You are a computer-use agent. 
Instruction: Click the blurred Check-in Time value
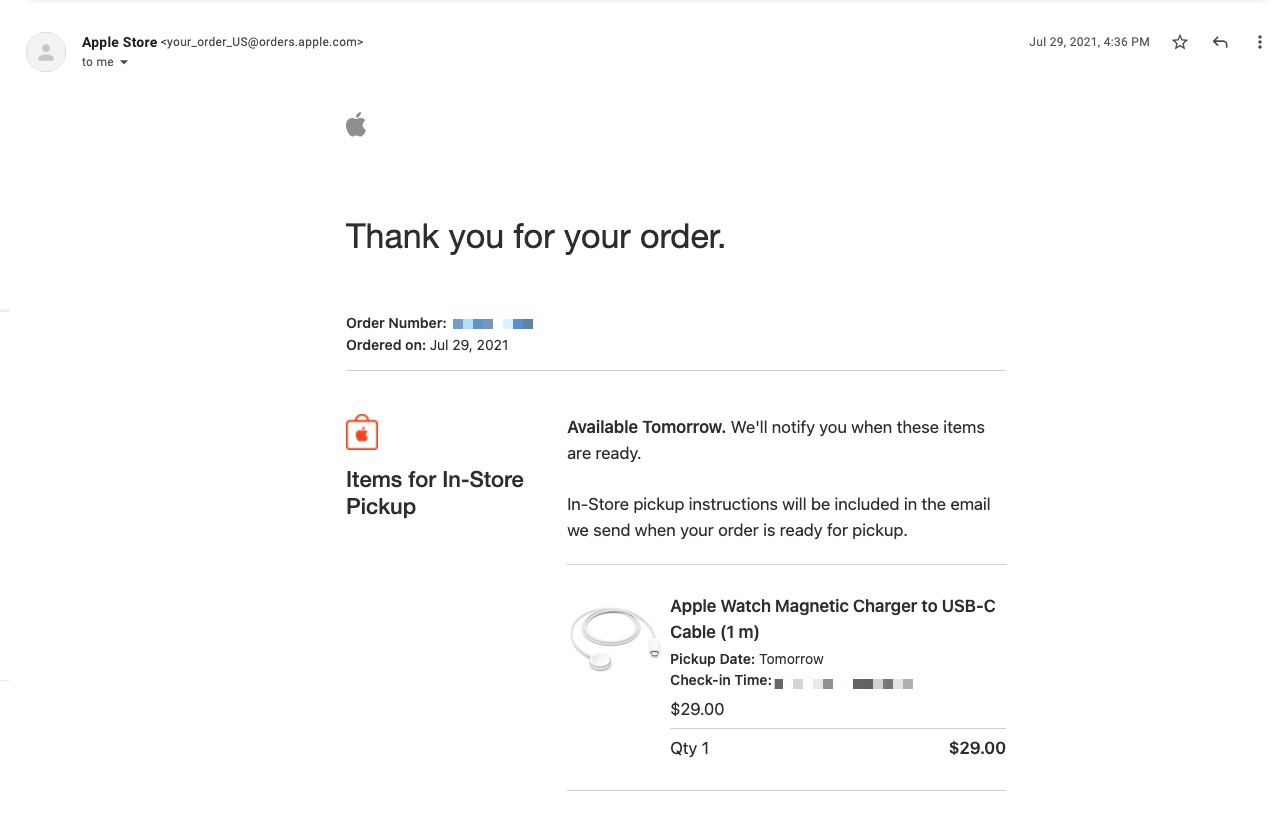[844, 684]
